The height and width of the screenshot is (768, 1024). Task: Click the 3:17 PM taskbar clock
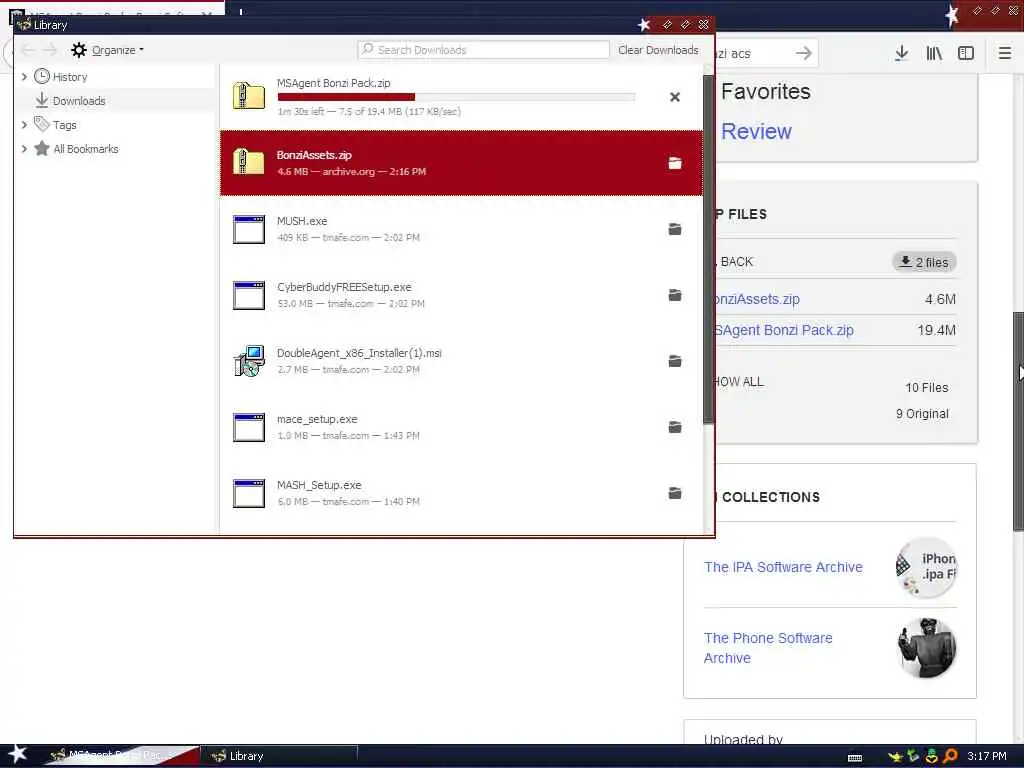pyautogui.click(x=987, y=756)
